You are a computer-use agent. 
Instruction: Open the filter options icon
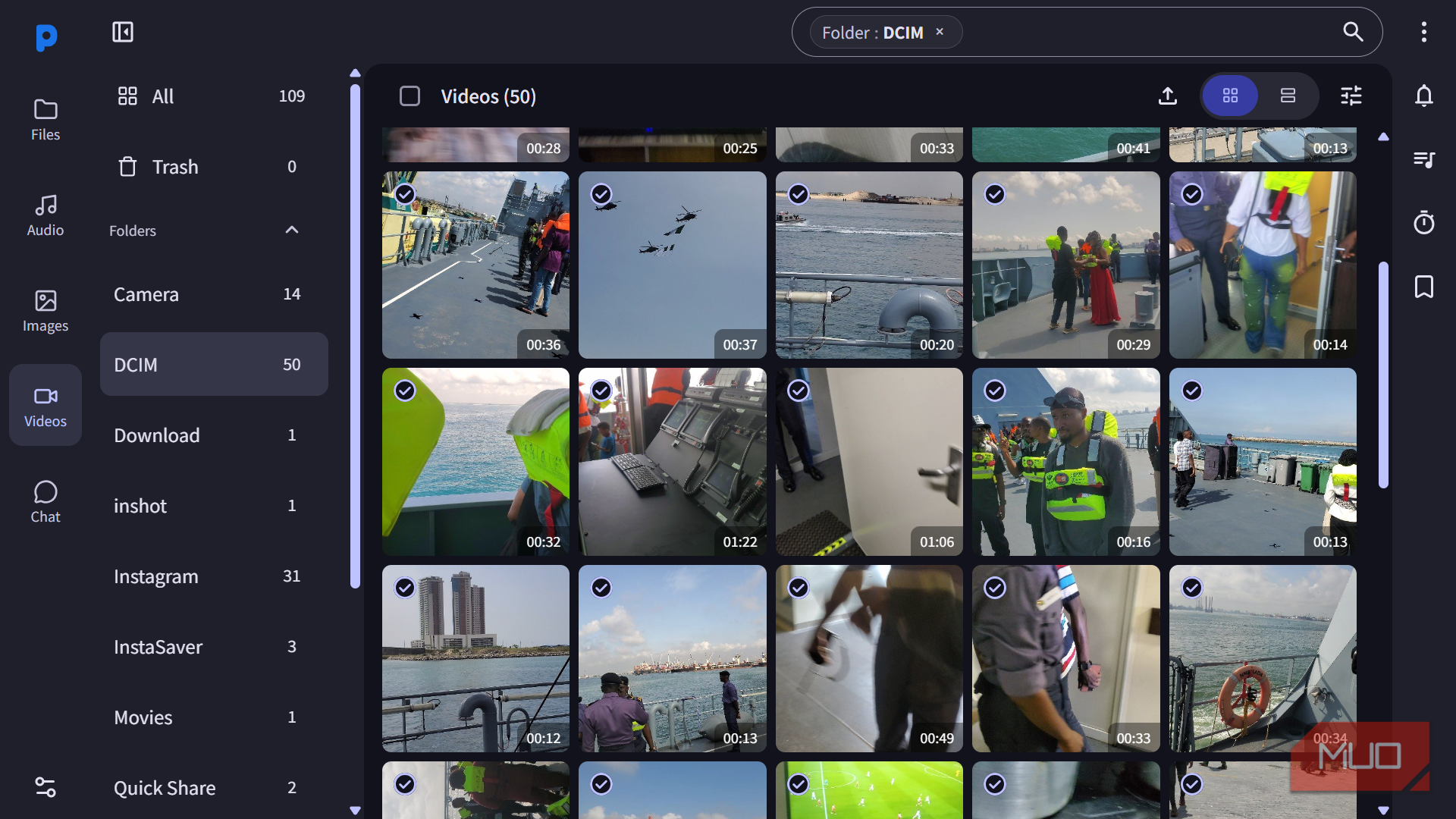(x=1351, y=96)
